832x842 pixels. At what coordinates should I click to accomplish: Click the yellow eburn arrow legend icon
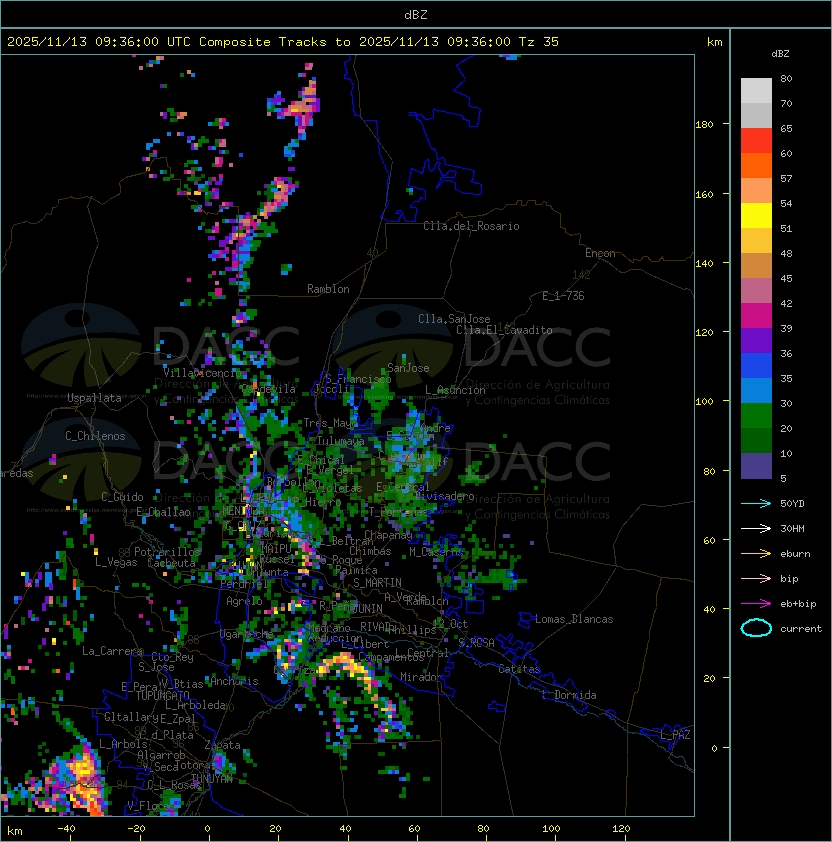756,554
